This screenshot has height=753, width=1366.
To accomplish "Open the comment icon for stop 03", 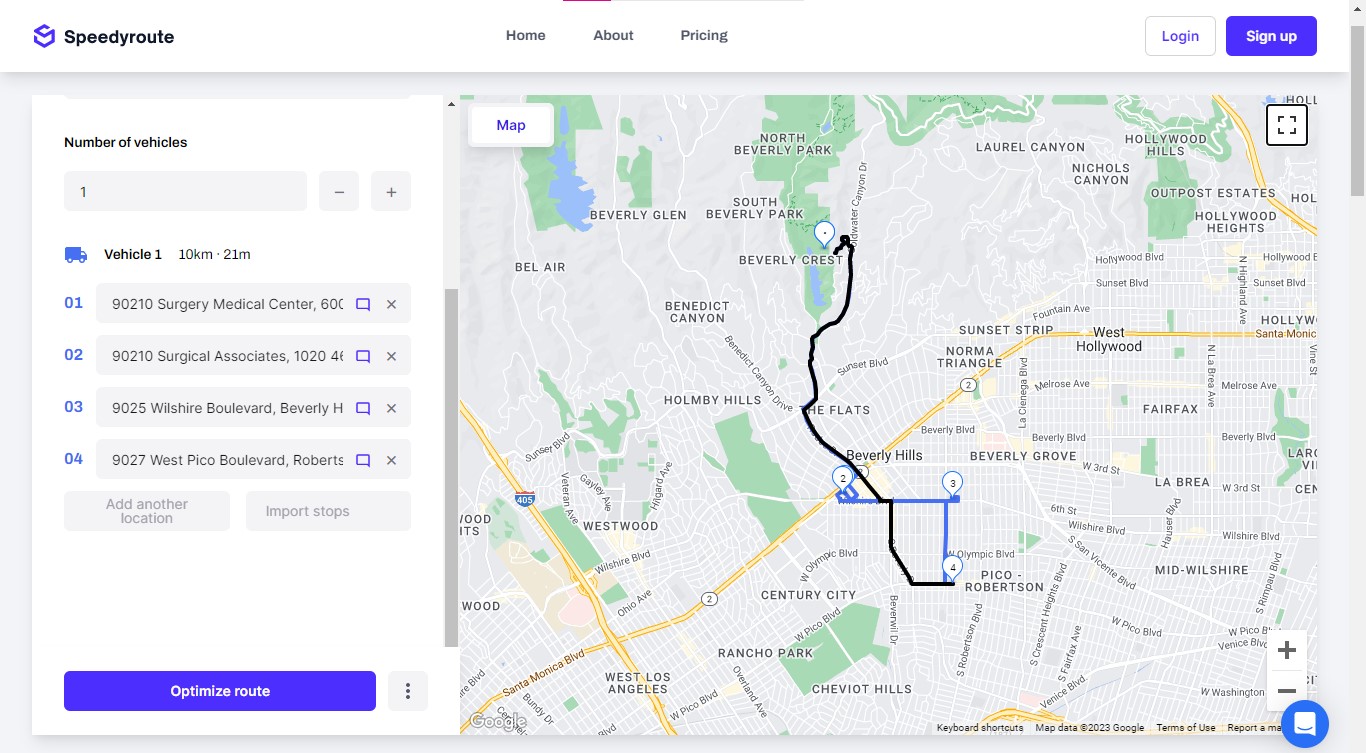I will (362, 408).
